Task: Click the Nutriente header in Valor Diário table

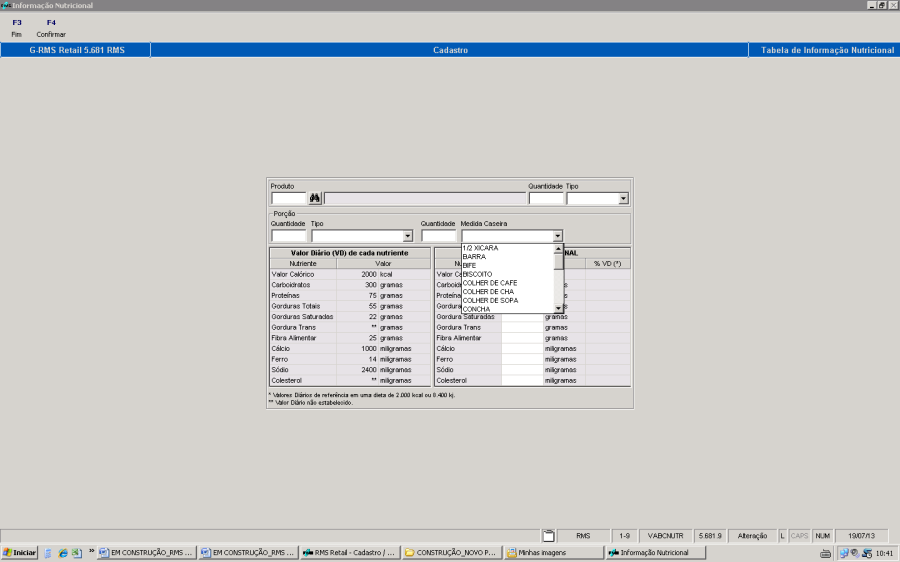Action: coord(303,263)
